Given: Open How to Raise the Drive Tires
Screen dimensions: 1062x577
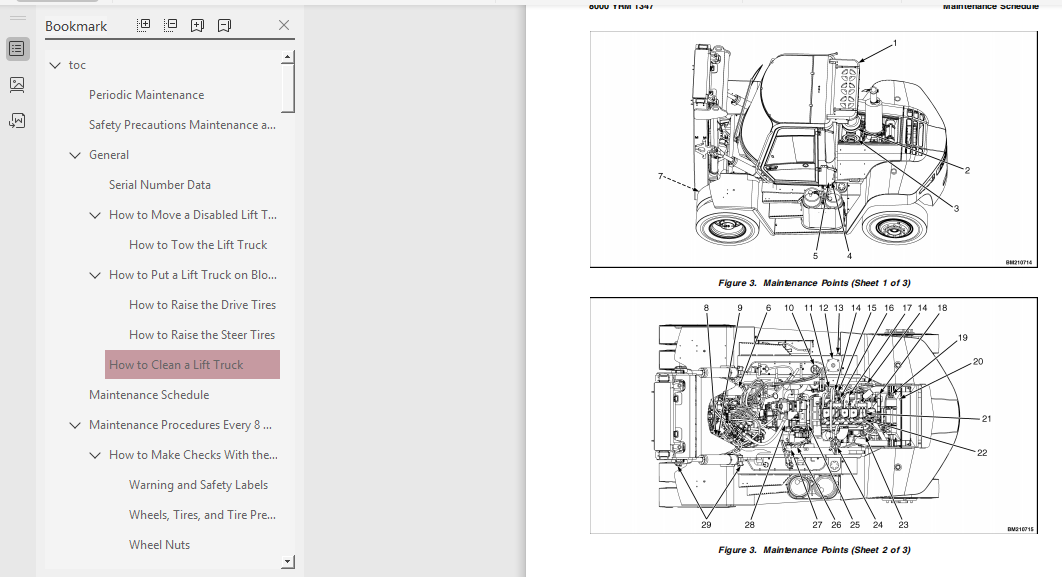Looking at the screenshot, I should click(203, 305).
